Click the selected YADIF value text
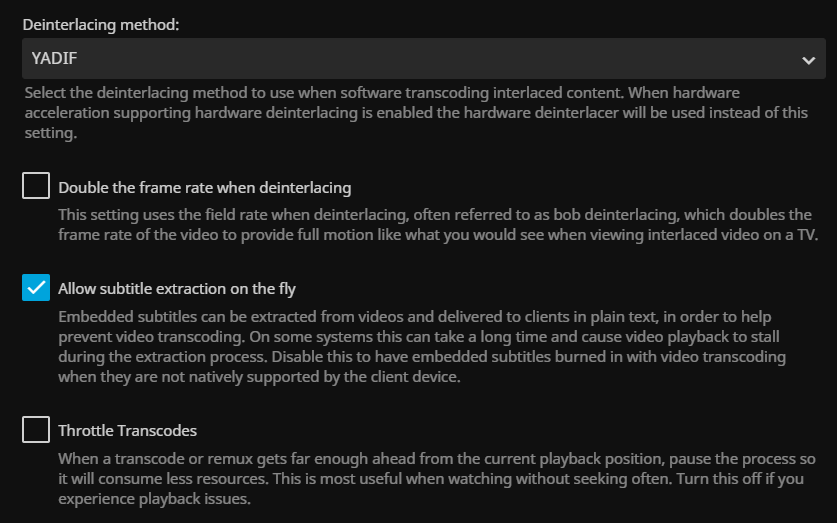 click(46, 60)
